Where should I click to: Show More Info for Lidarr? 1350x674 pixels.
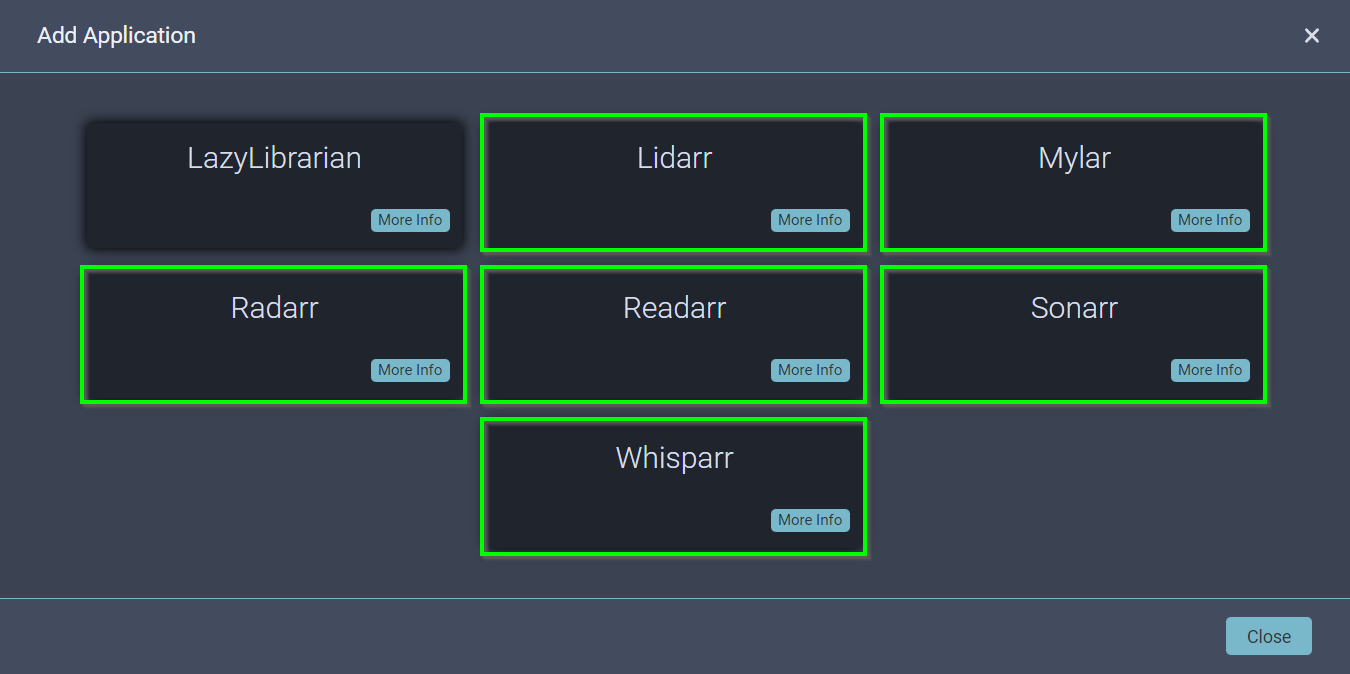pyautogui.click(x=810, y=220)
